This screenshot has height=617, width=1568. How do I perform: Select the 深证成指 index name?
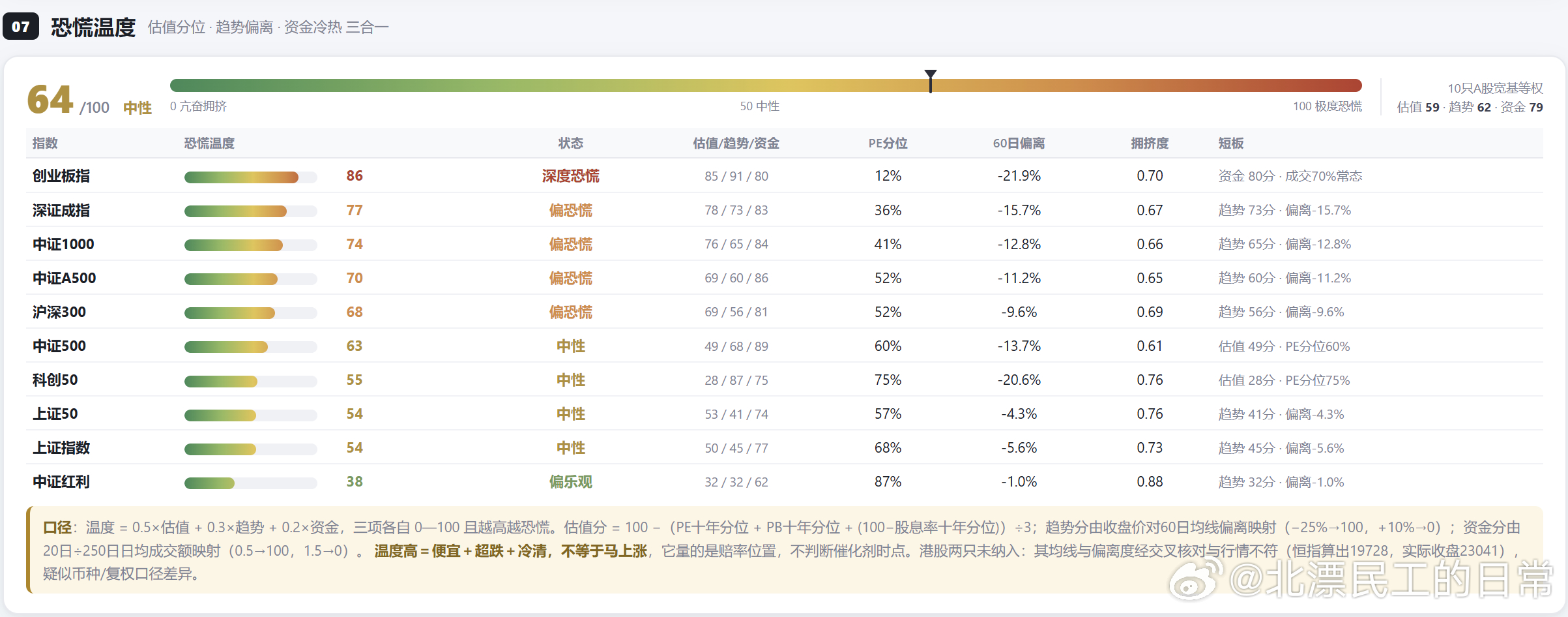[61, 211]
